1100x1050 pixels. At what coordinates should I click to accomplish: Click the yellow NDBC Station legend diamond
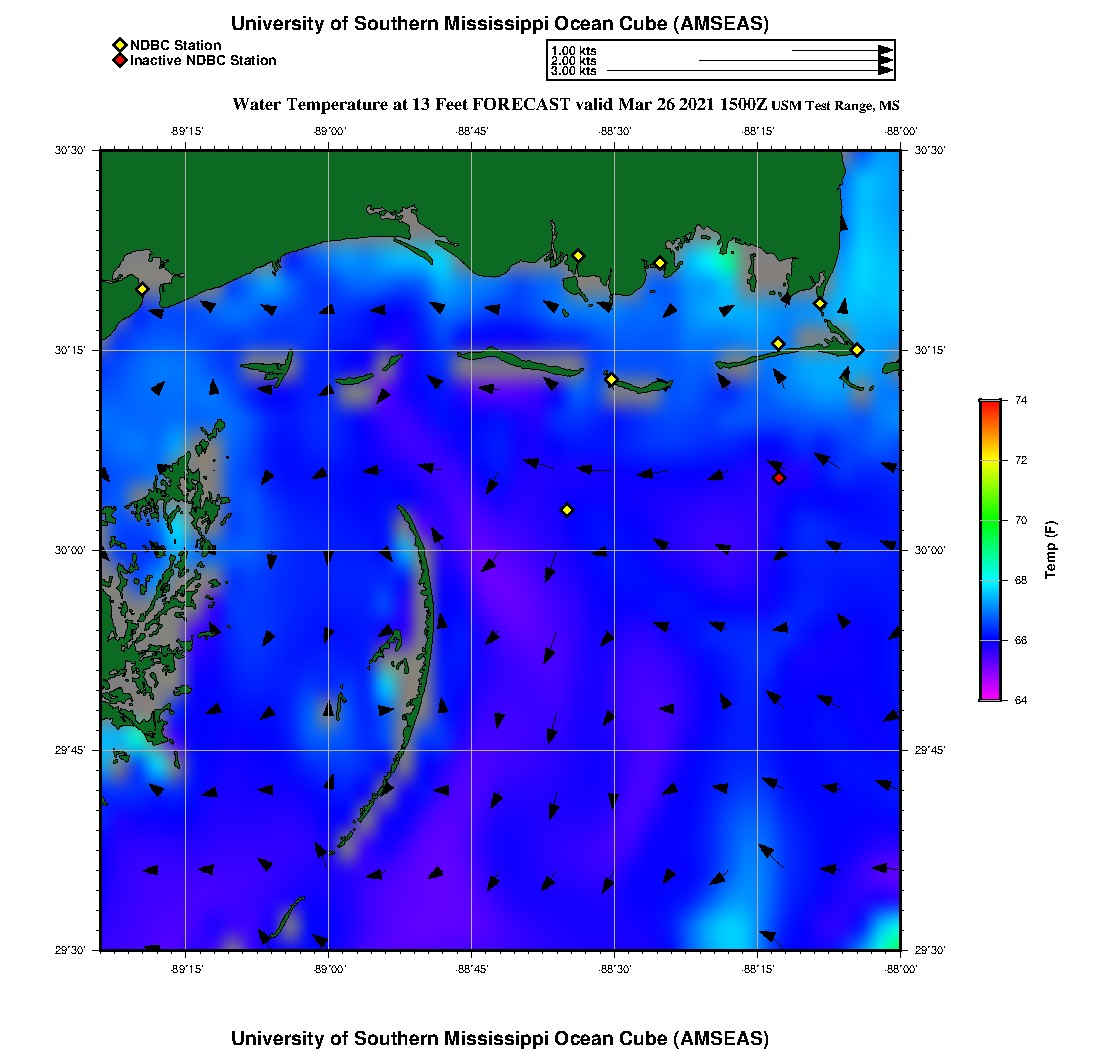119,46
